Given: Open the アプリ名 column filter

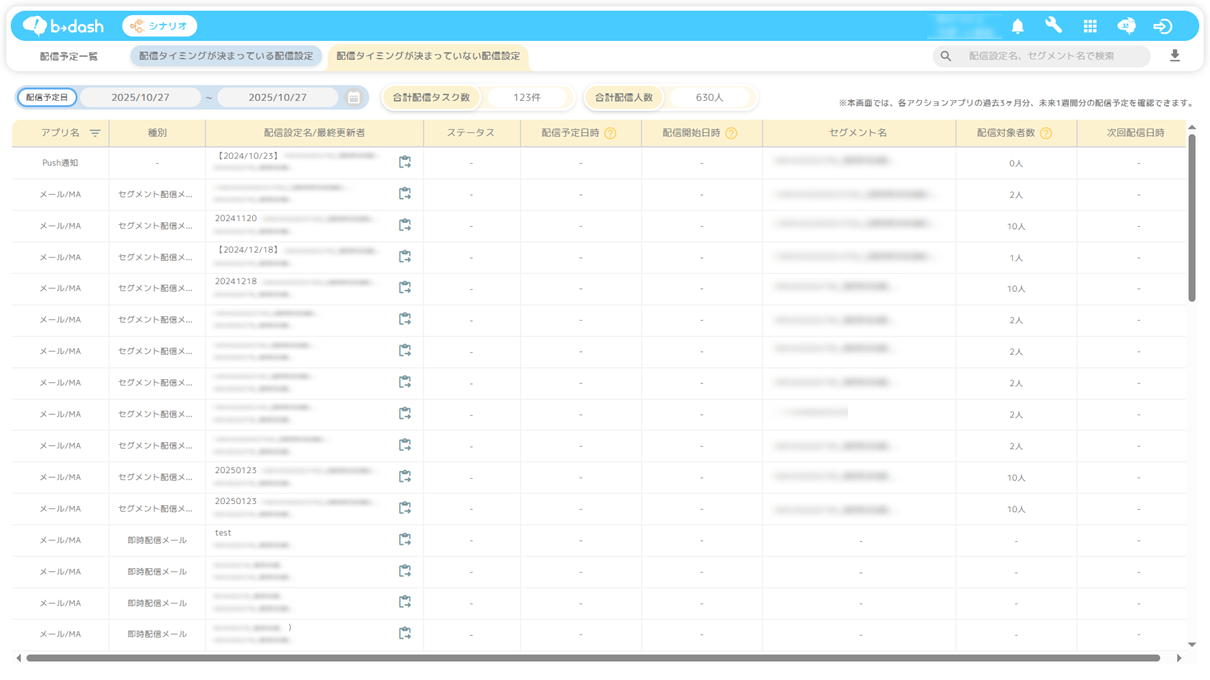Looking at the screenshot, I should pyautogui.click(x=95, y=133).
